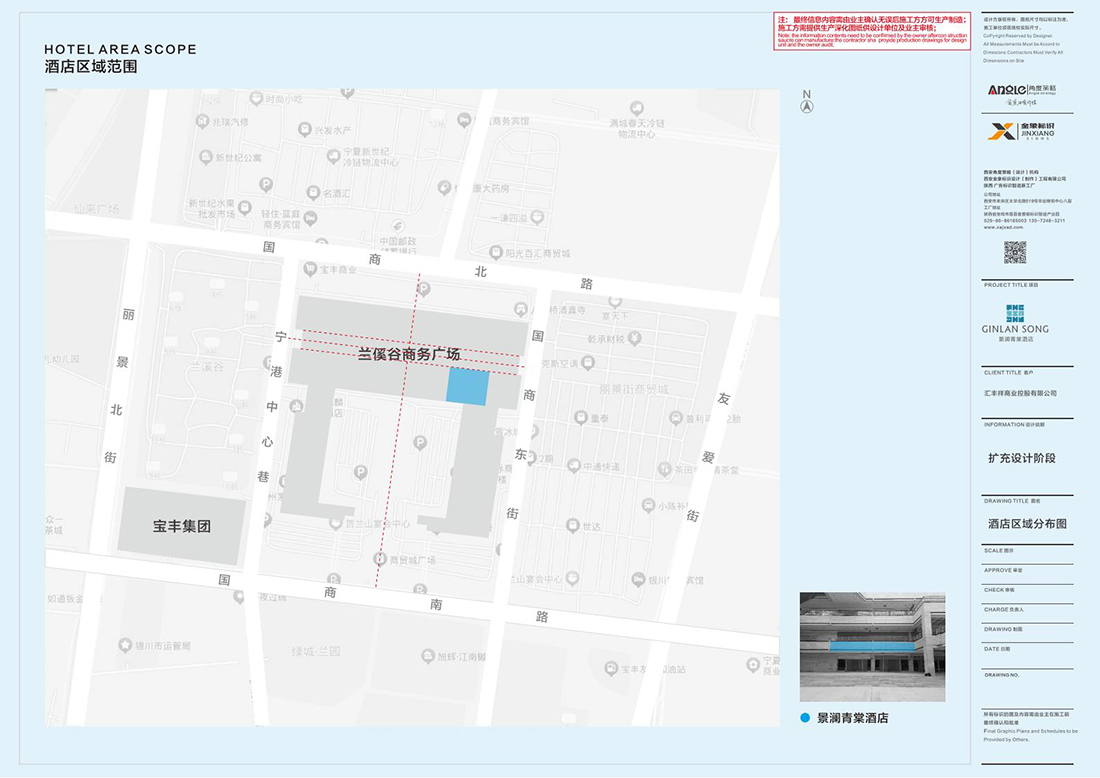Click the Jinxiang Signs orange X logo
The height and width of the screenshot is (778, 1100).
(1001, 131)
